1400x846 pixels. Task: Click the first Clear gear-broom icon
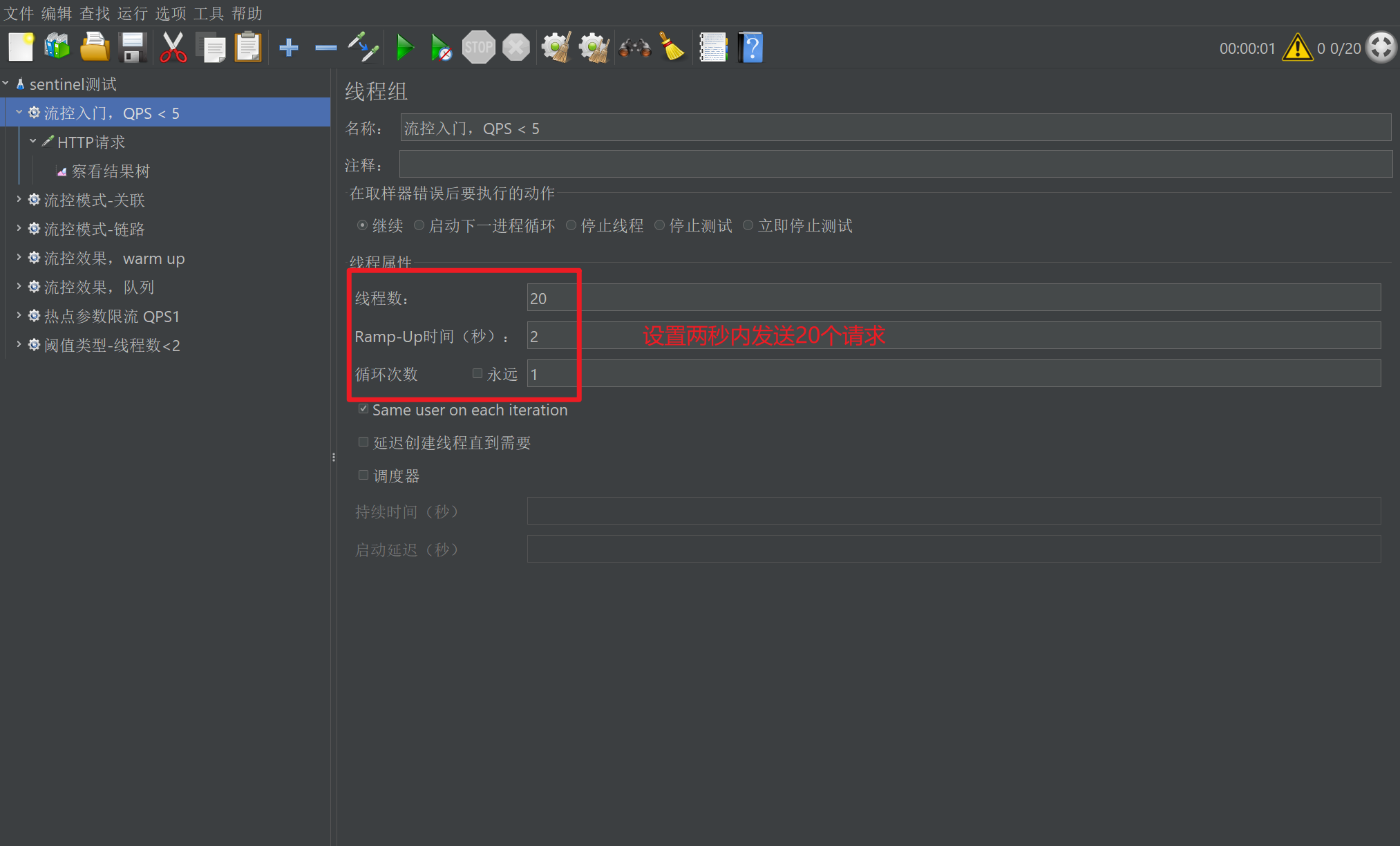[556, 48]
